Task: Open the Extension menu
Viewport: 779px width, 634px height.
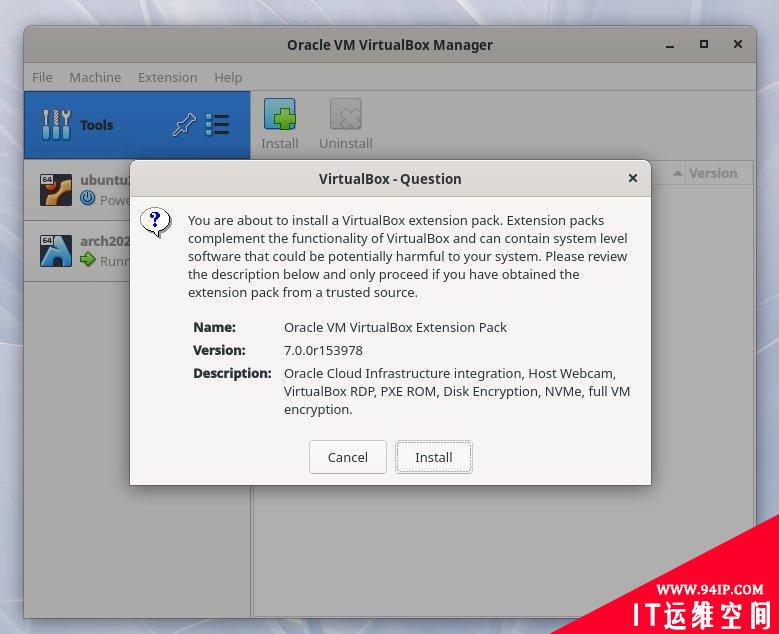Action: (x=167, y=78)
